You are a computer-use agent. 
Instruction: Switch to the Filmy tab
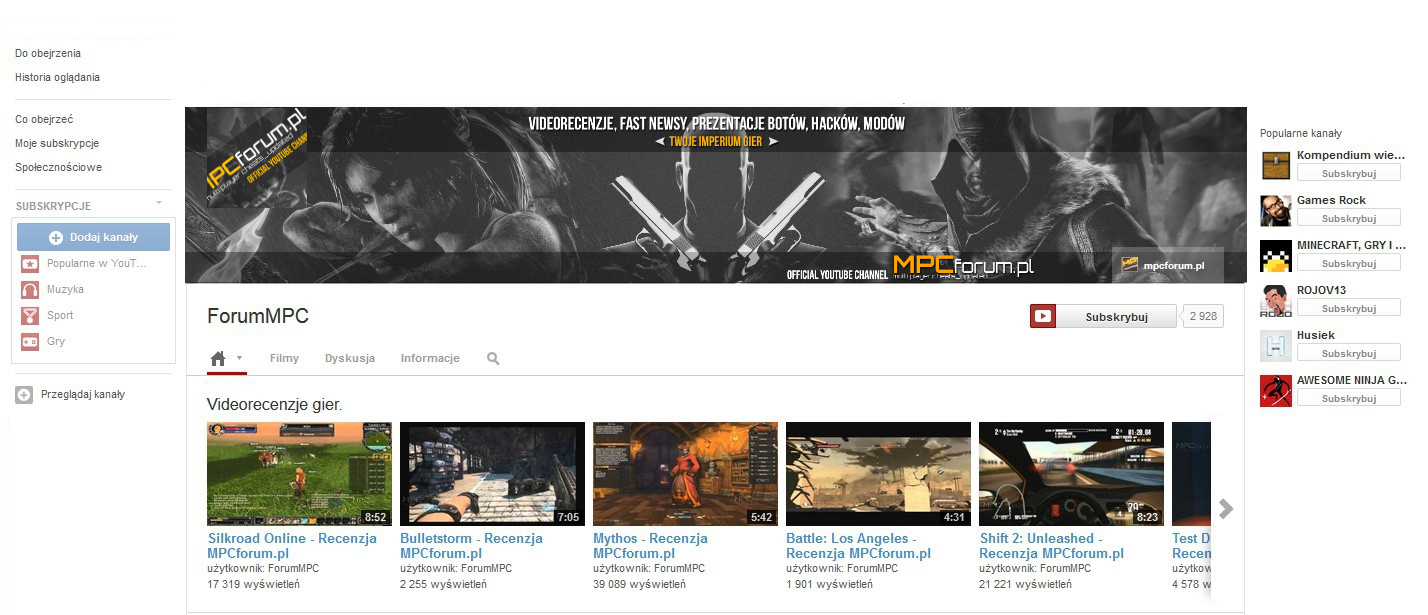(284, 358)
